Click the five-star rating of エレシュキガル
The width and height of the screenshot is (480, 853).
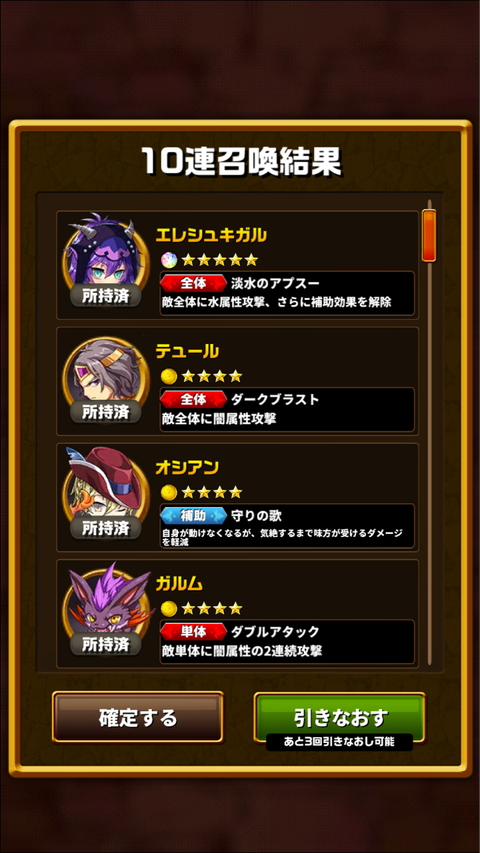[219, 260]
